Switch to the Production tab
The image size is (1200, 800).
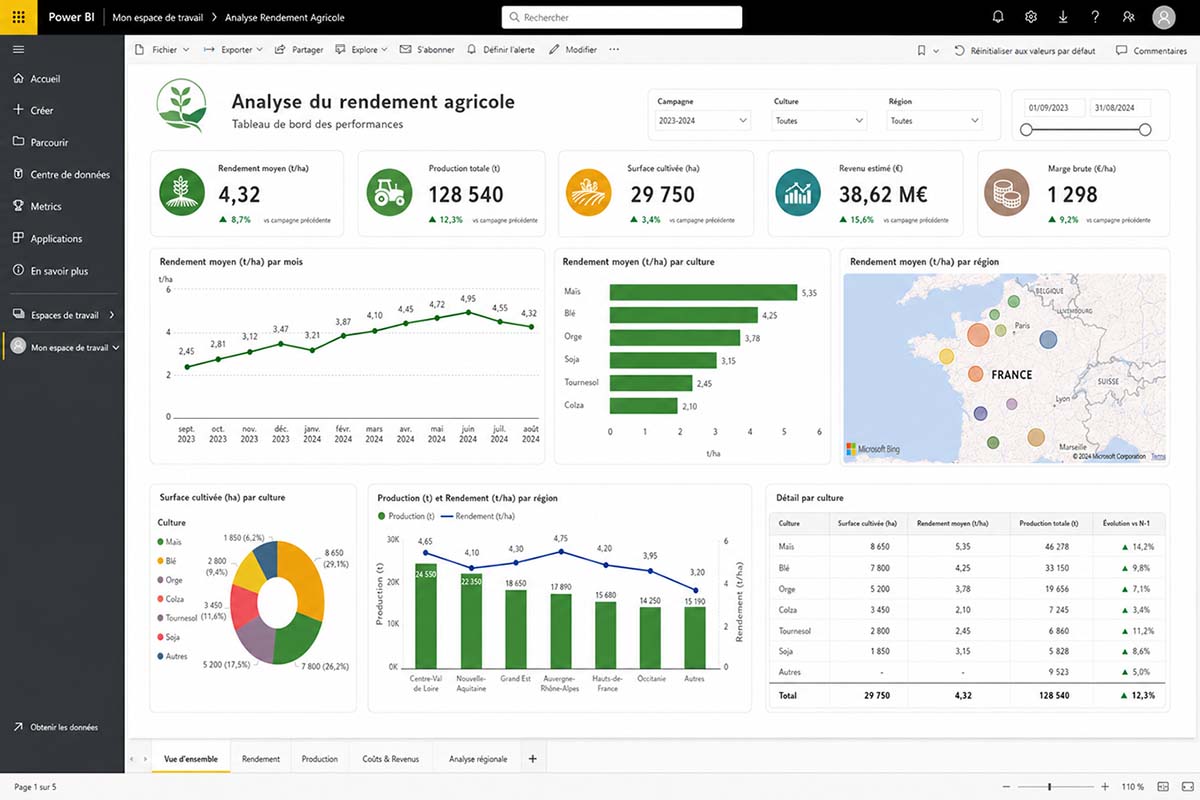(x=320, y=759)
